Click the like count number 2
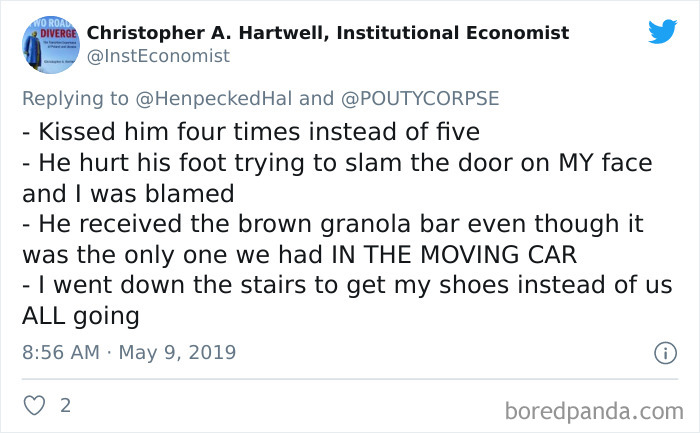This screenshot has width=700, height=433. tap(65, 406)
